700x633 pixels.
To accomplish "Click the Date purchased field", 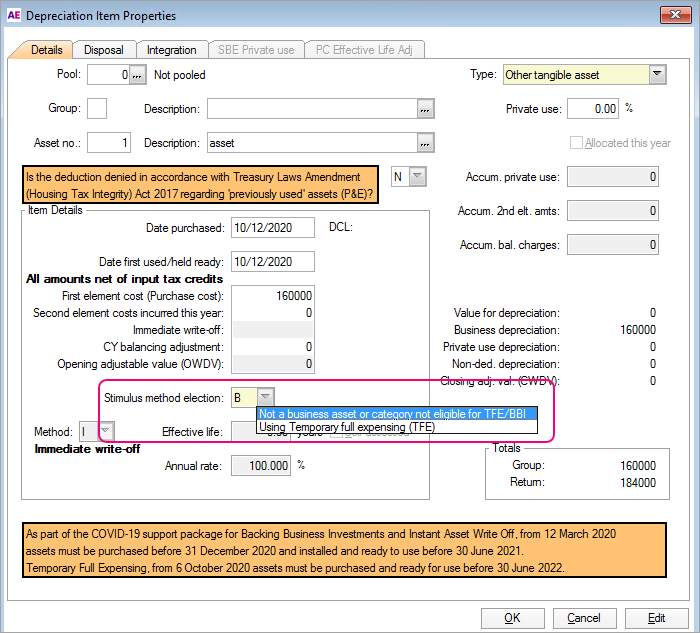I will [272, 228].
